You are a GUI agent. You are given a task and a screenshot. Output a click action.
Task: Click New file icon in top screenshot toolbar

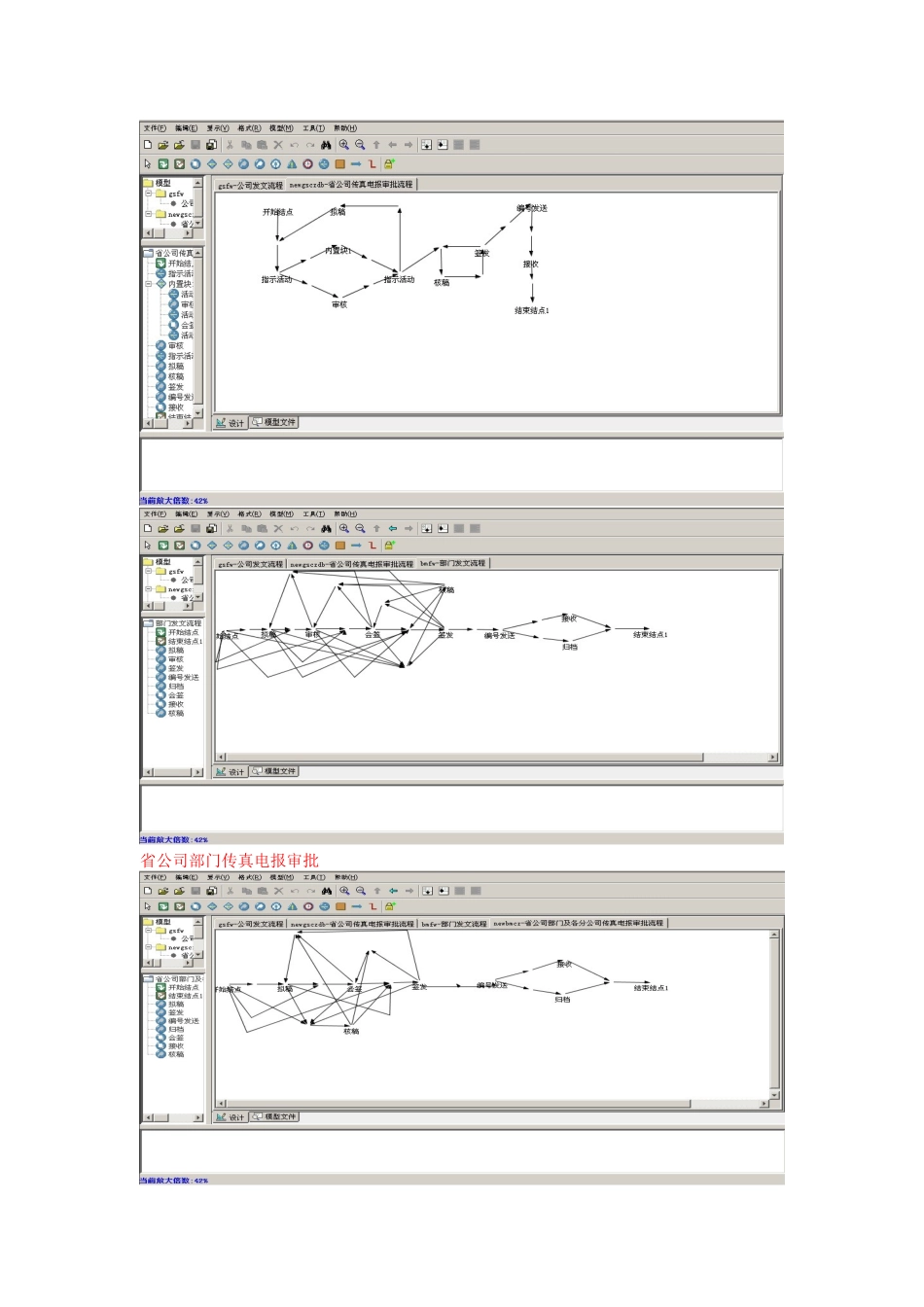[148, 145]
